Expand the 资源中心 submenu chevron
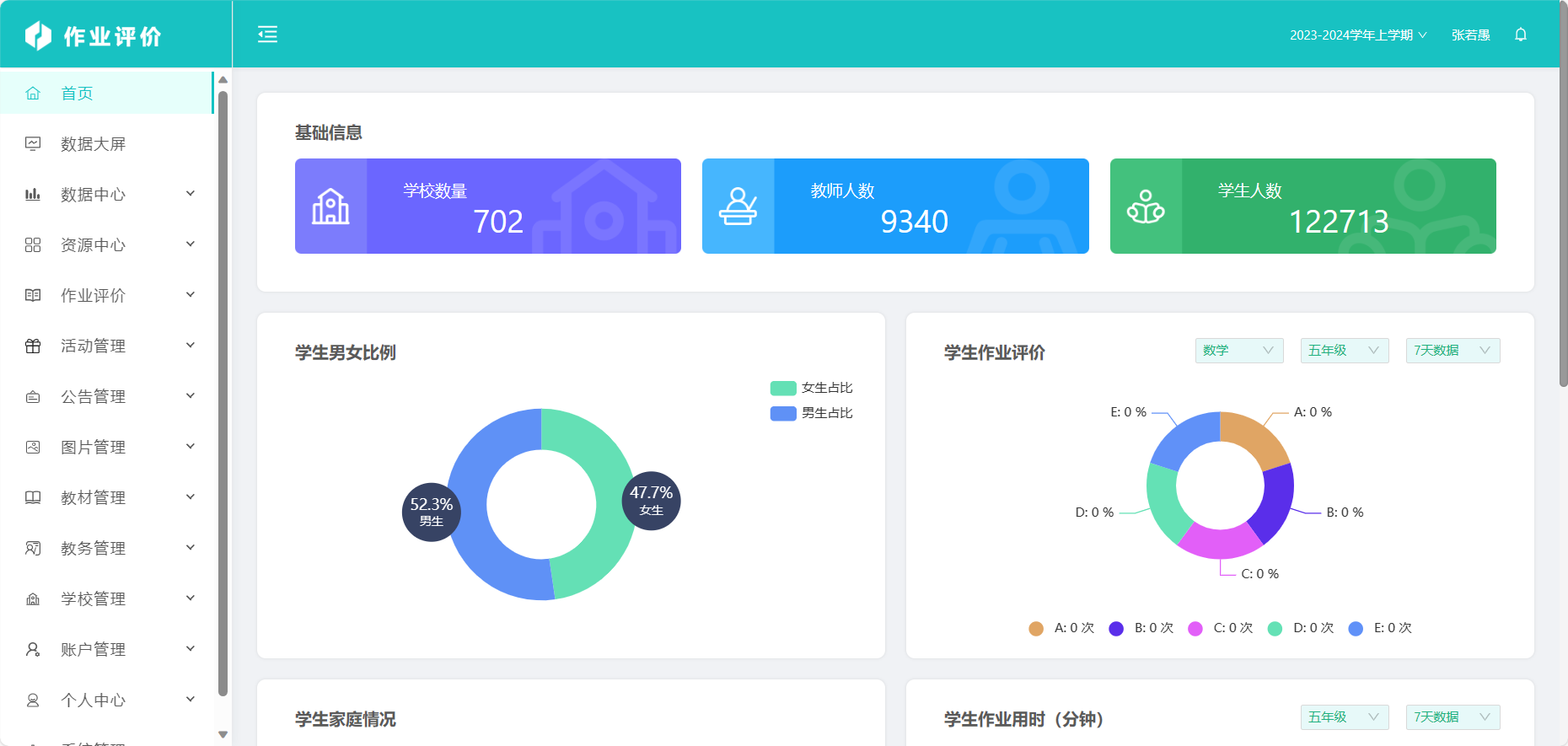The image size is (1568, 746). tap(191, 244)
